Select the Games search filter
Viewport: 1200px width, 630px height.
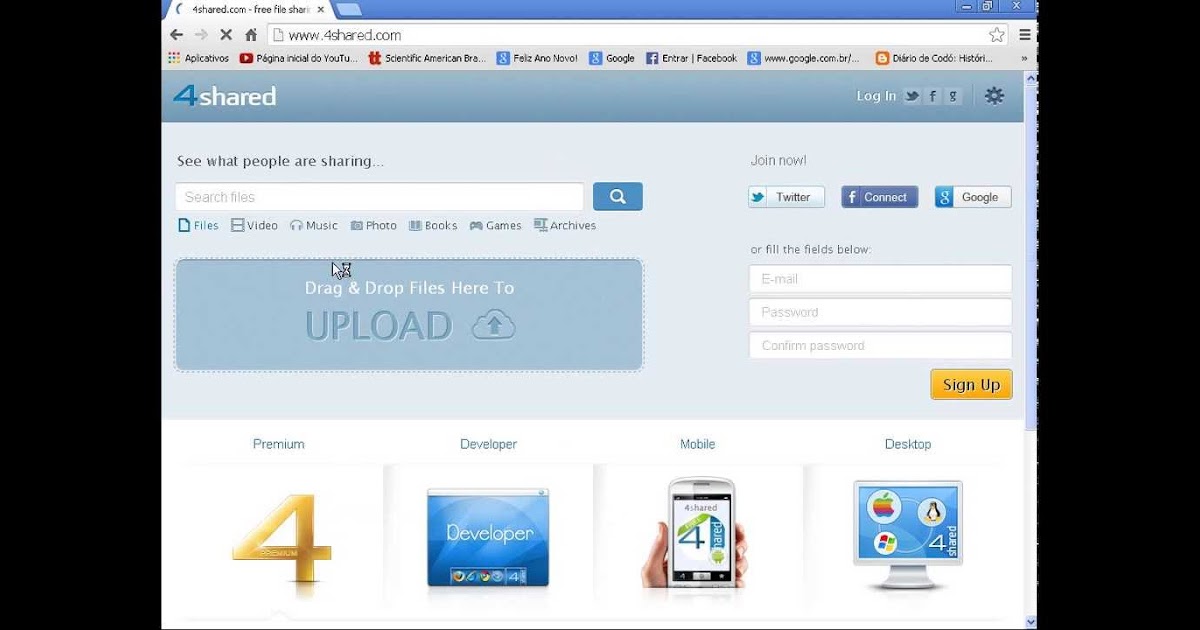pos(495,226)
